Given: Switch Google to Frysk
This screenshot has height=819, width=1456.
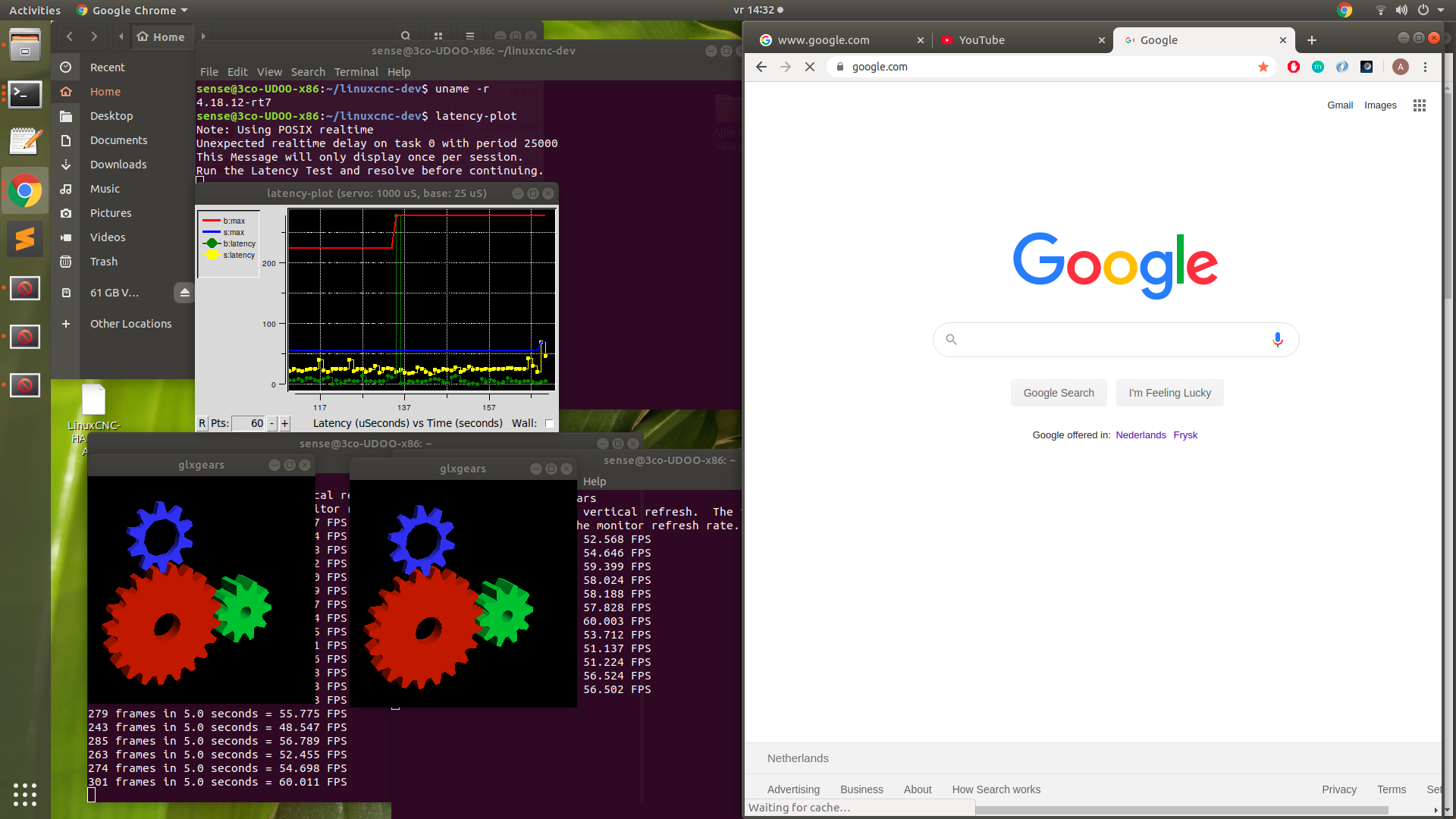Looking at the screenshot, I should coord(1185,435).
